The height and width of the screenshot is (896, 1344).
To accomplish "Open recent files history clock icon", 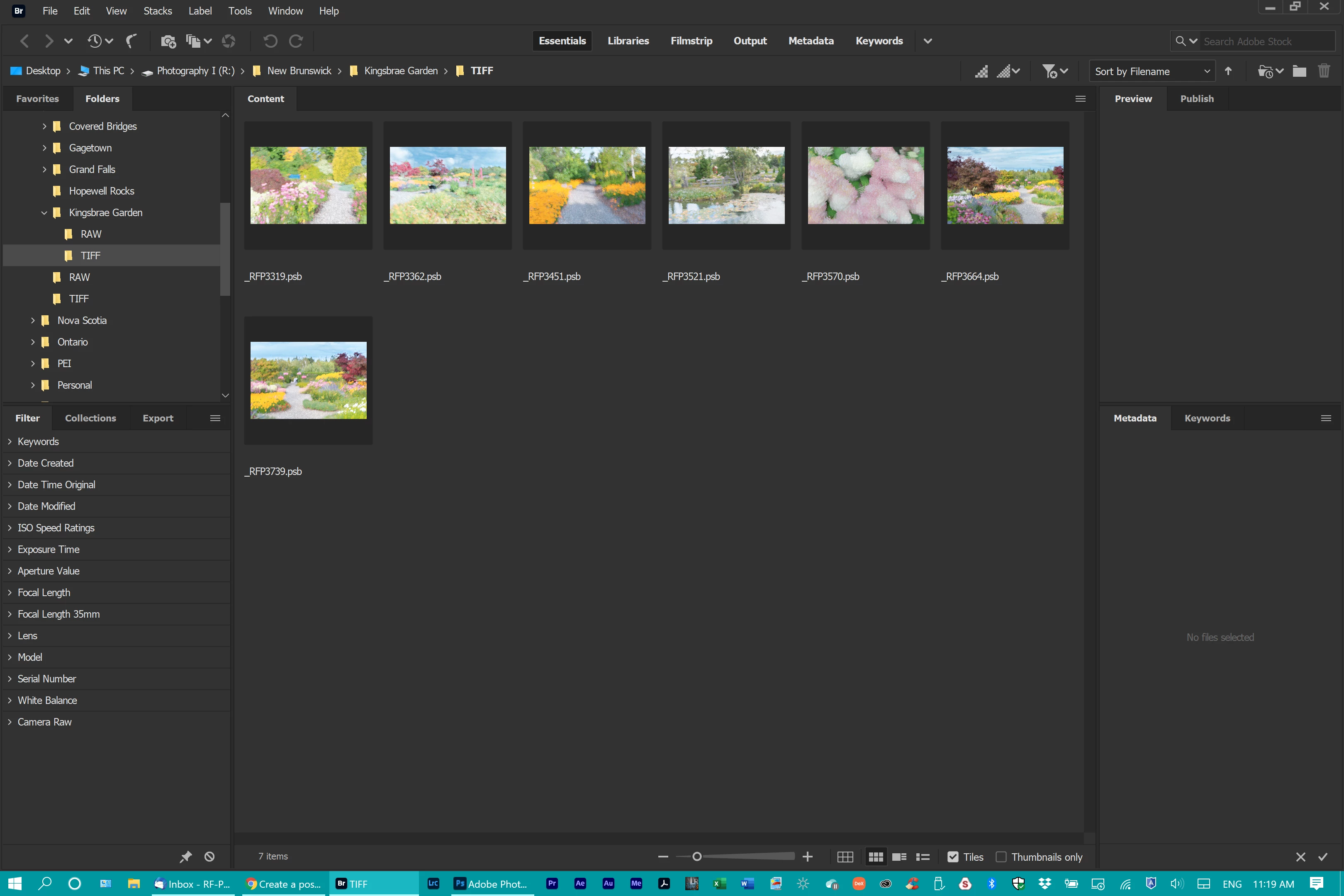I will (x=95, y=41).
